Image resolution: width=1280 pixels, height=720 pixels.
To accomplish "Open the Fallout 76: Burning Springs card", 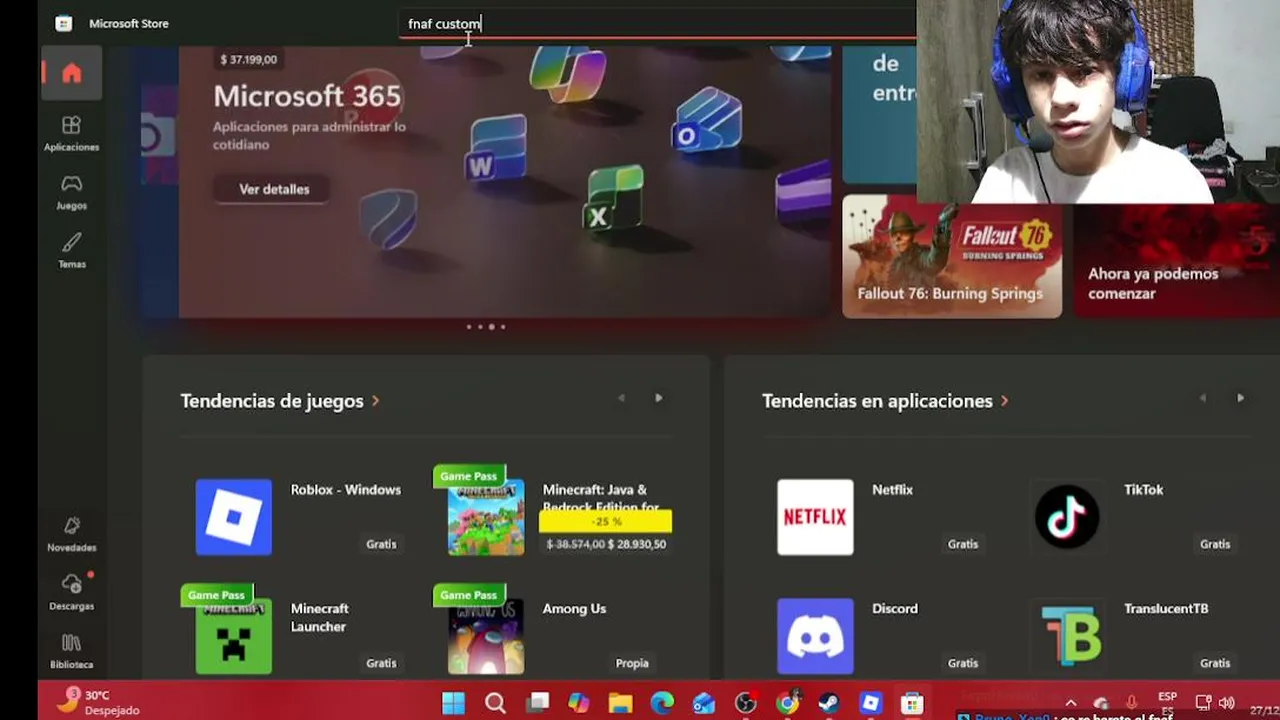I will pyautogui.click(x=952, y=256).
